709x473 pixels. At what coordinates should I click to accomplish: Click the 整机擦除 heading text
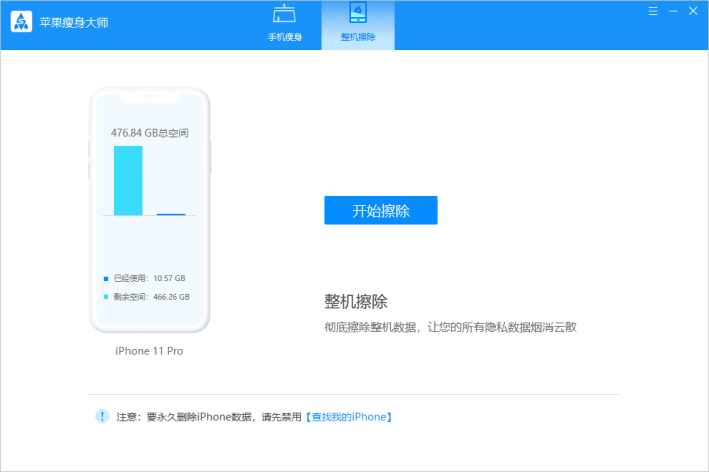click(x=355, y=301)
